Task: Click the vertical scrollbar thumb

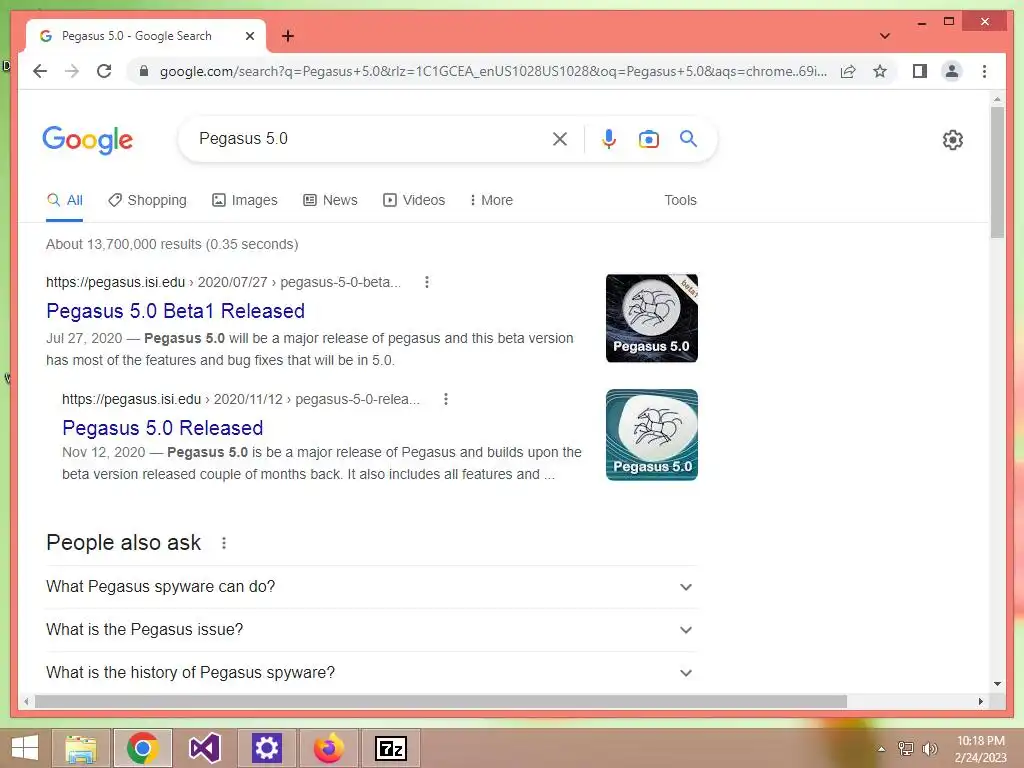Action: pyautogui.click(x=997, y=172)
